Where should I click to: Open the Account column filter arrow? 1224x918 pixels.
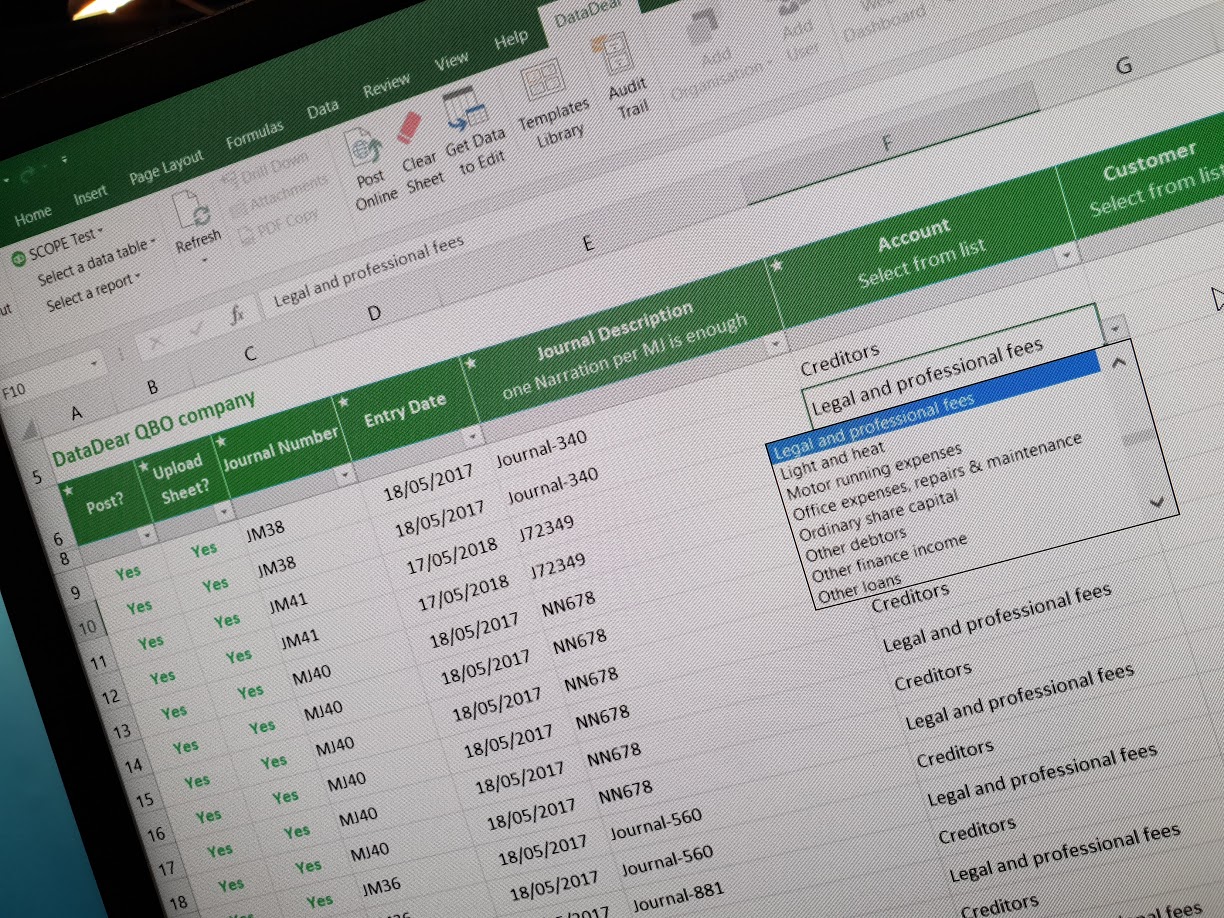click(x=1066, y=255)
